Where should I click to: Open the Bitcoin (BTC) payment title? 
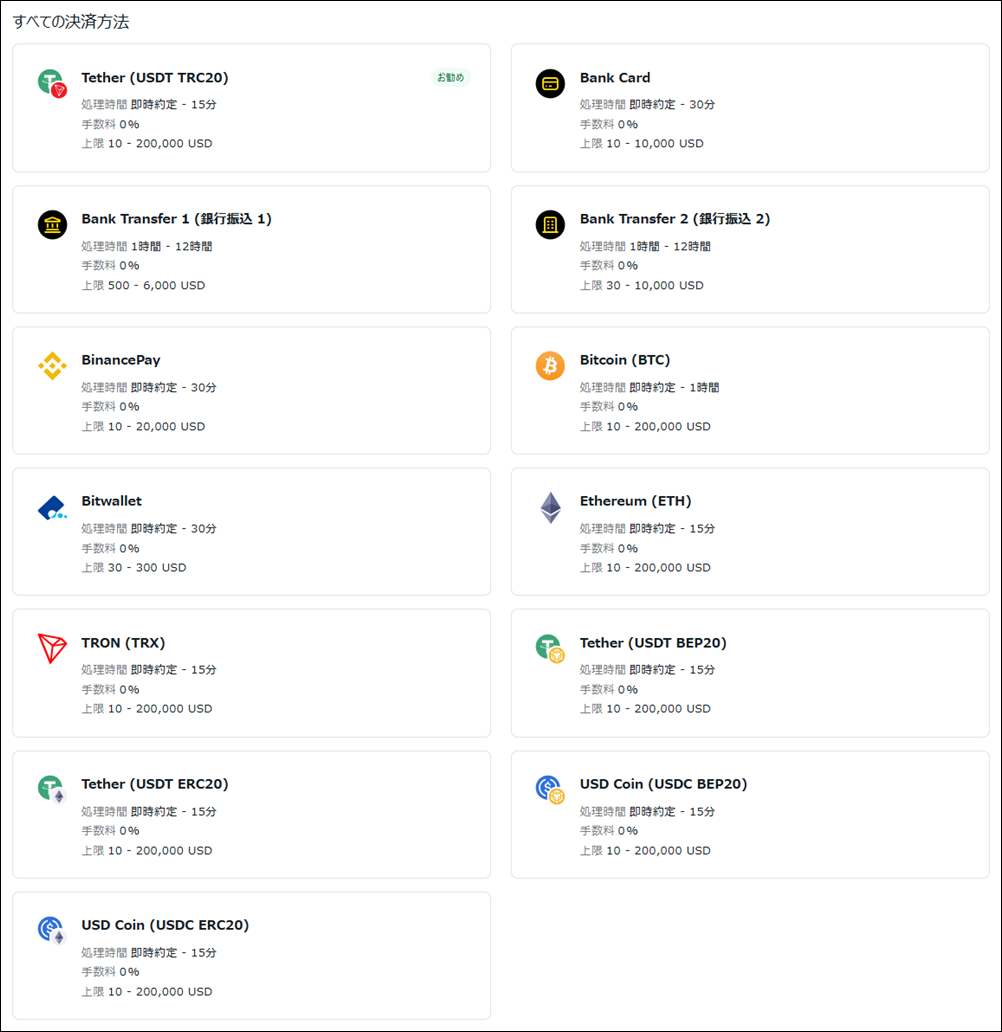coord(625,360)
